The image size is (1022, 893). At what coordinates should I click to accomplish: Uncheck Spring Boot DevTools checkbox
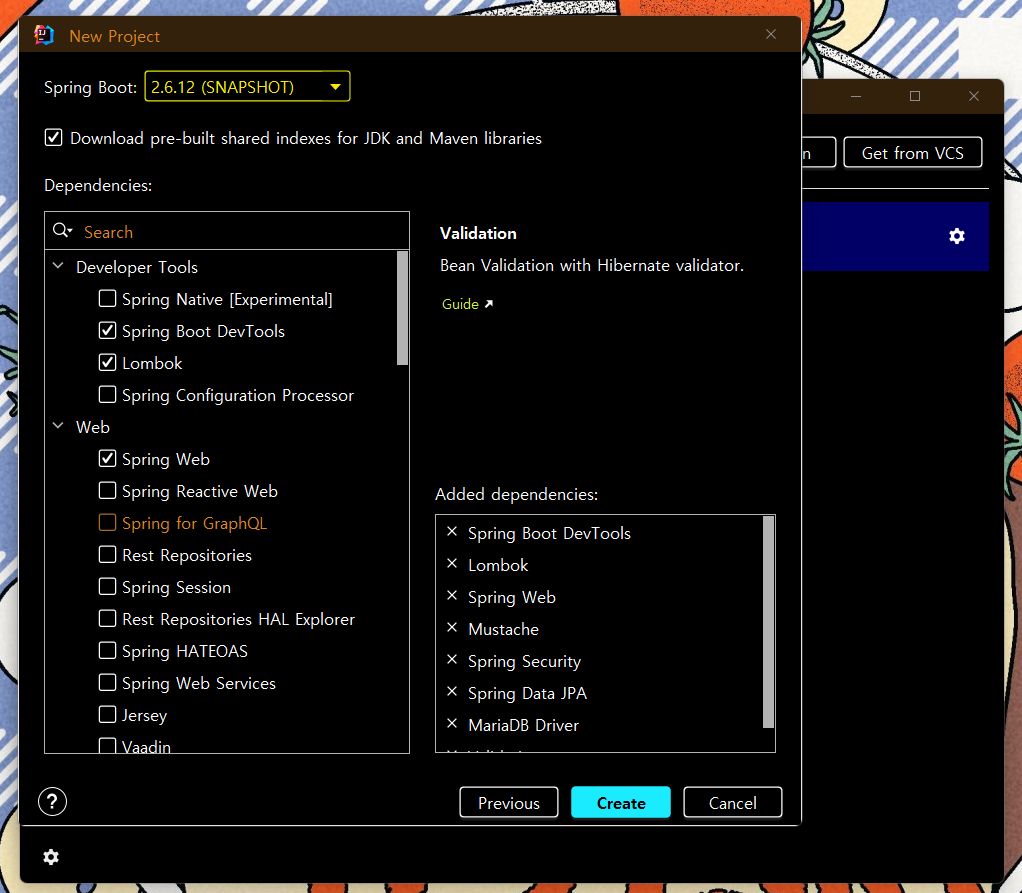(108, 330)
